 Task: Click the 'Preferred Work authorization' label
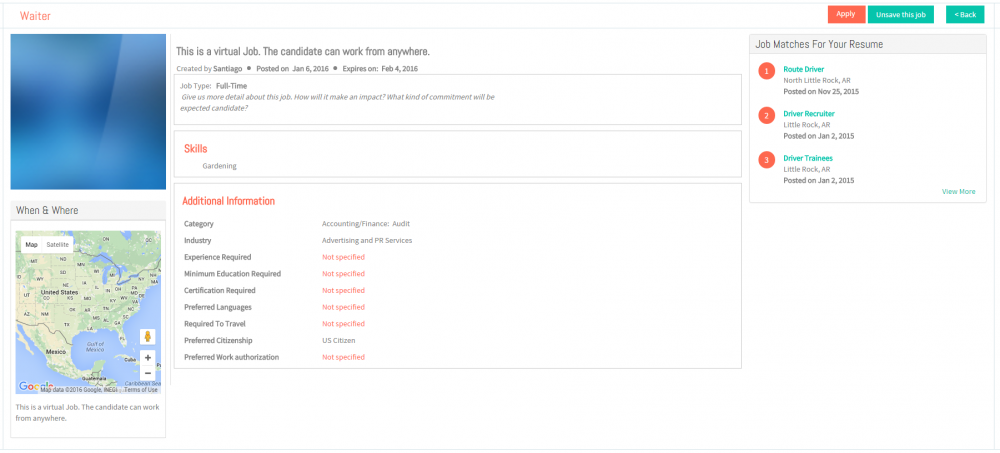[232, 357]
